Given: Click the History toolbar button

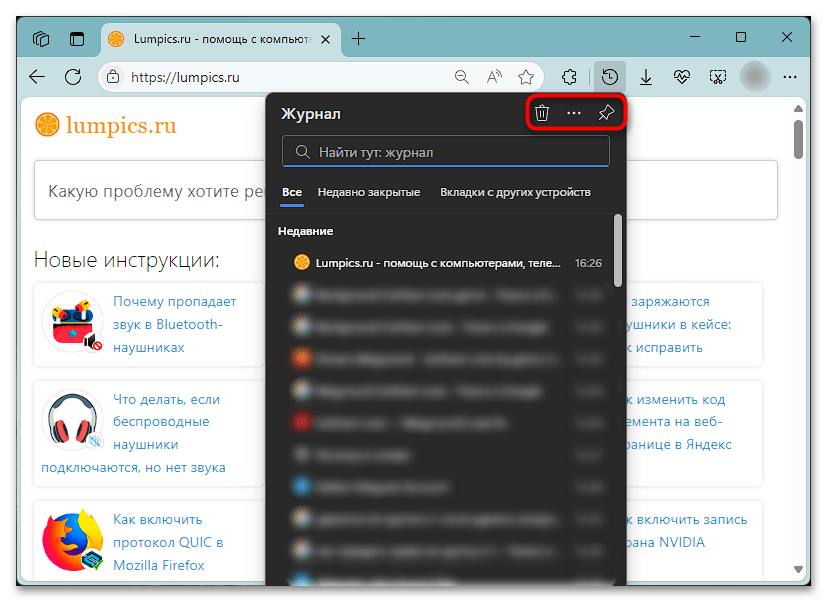Looking at the screenshot, I should pos(609,77).
